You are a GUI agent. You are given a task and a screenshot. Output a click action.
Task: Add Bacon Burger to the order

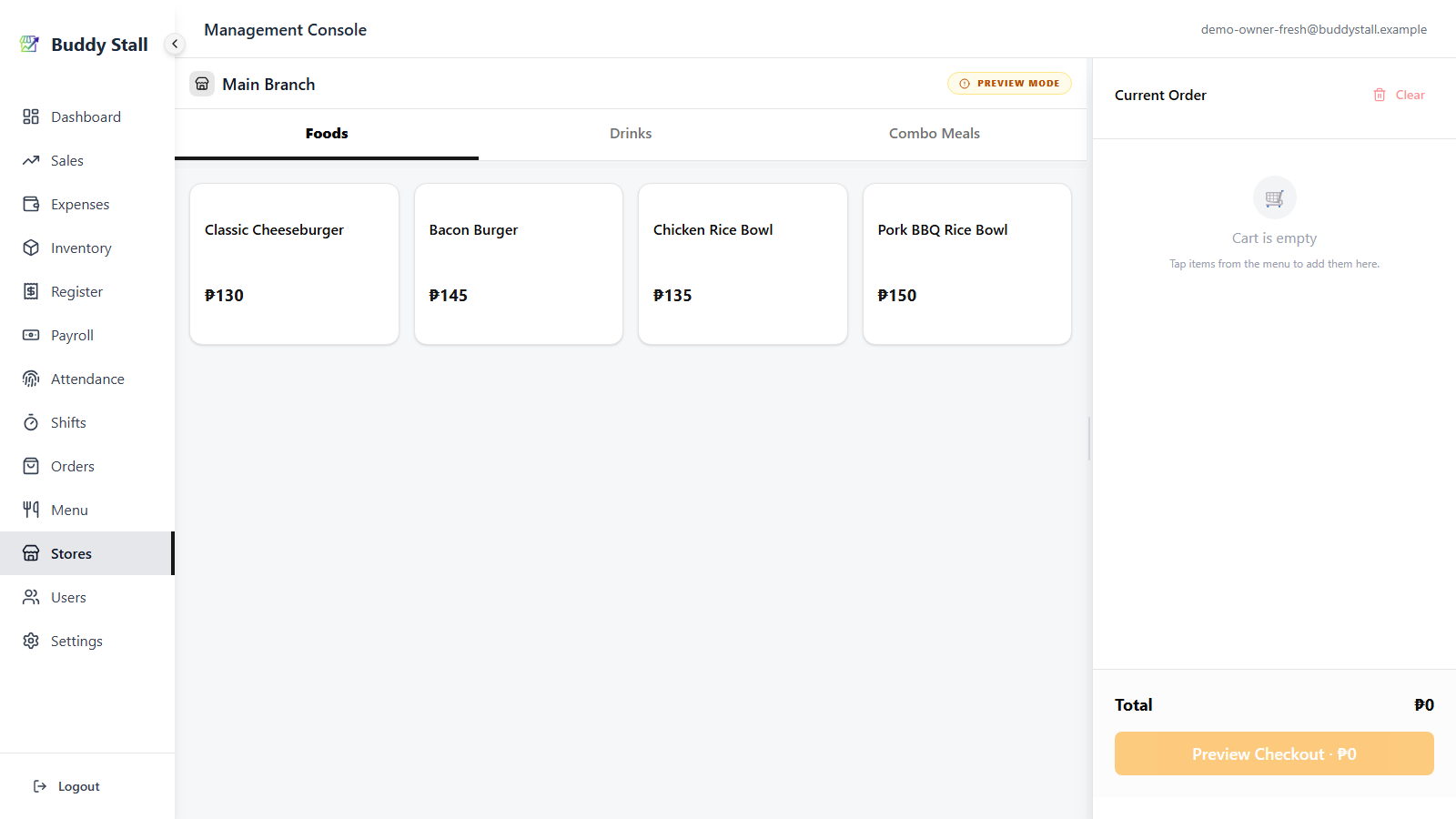tap(519, 264)
